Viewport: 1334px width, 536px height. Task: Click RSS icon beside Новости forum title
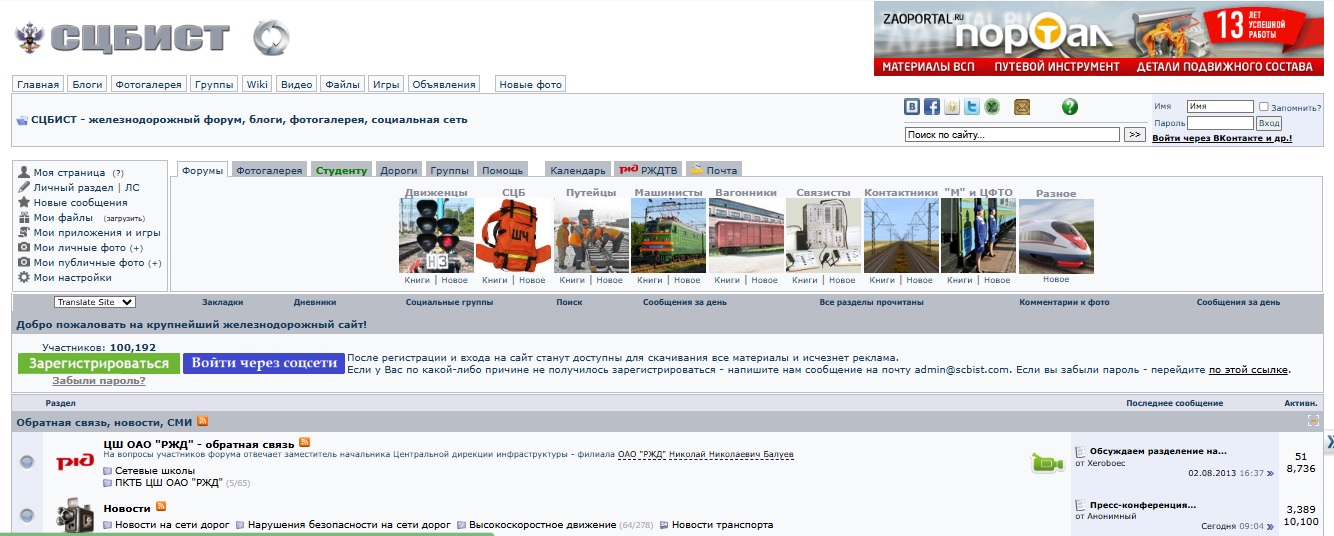161,508
